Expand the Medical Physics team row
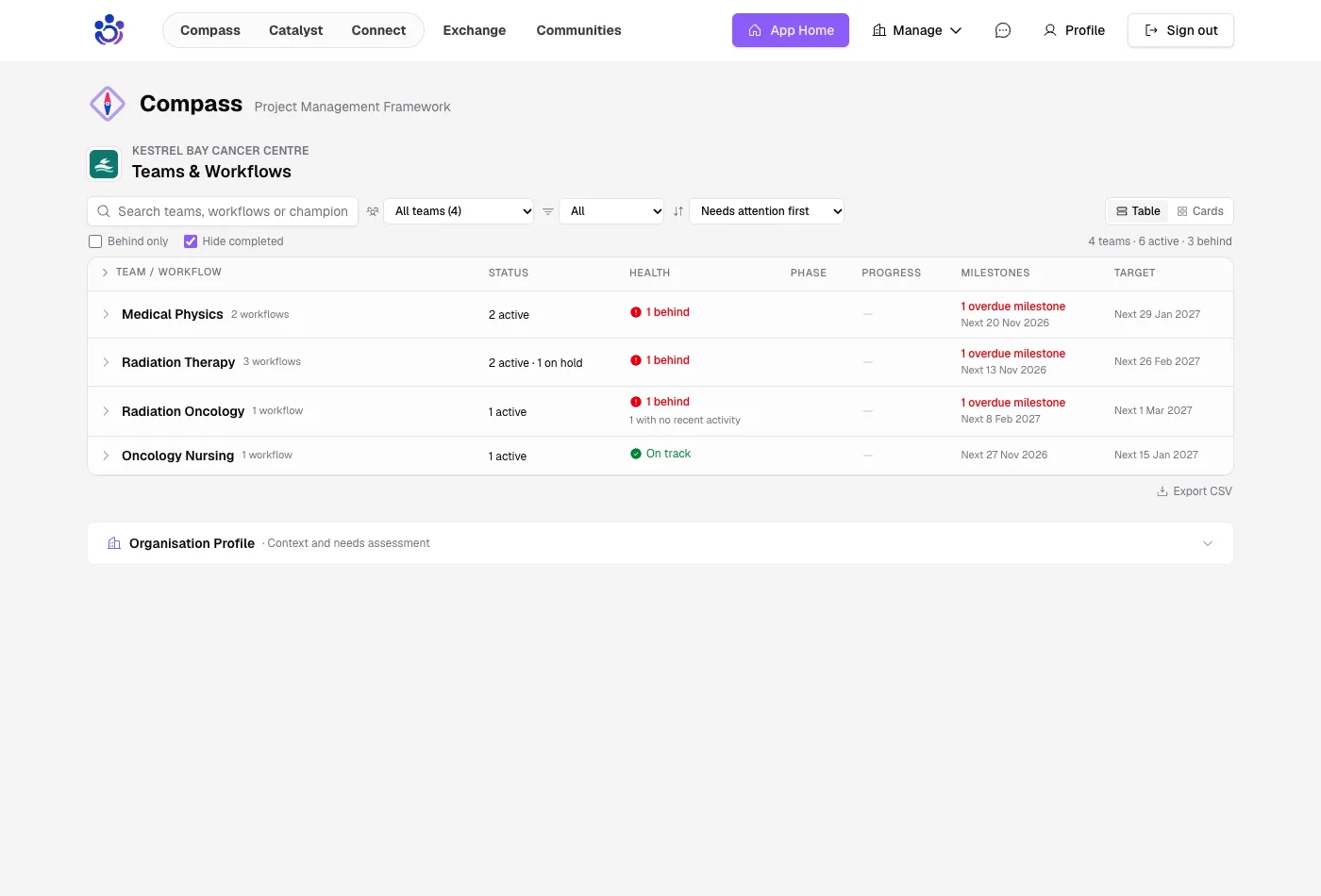The height and width of the screenshot is (896, 1321). click(x=106, y=314)
